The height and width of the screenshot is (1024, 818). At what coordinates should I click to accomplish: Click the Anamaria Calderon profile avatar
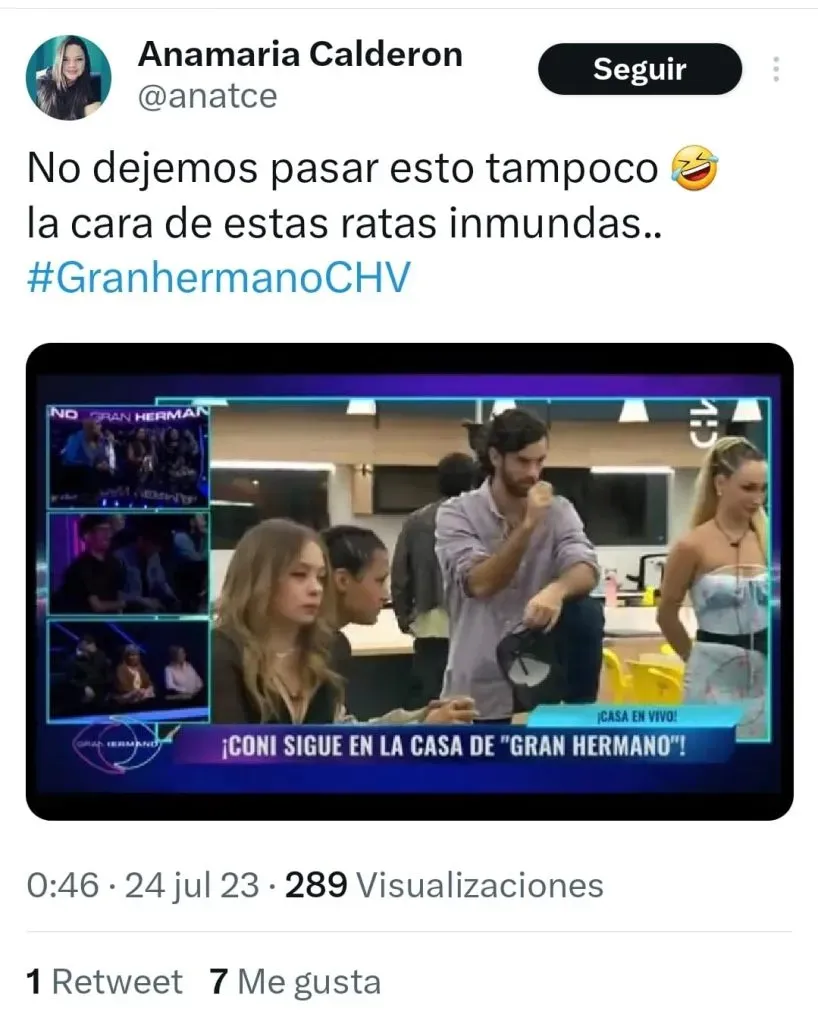pyautogui.click(x=69, y=78)
